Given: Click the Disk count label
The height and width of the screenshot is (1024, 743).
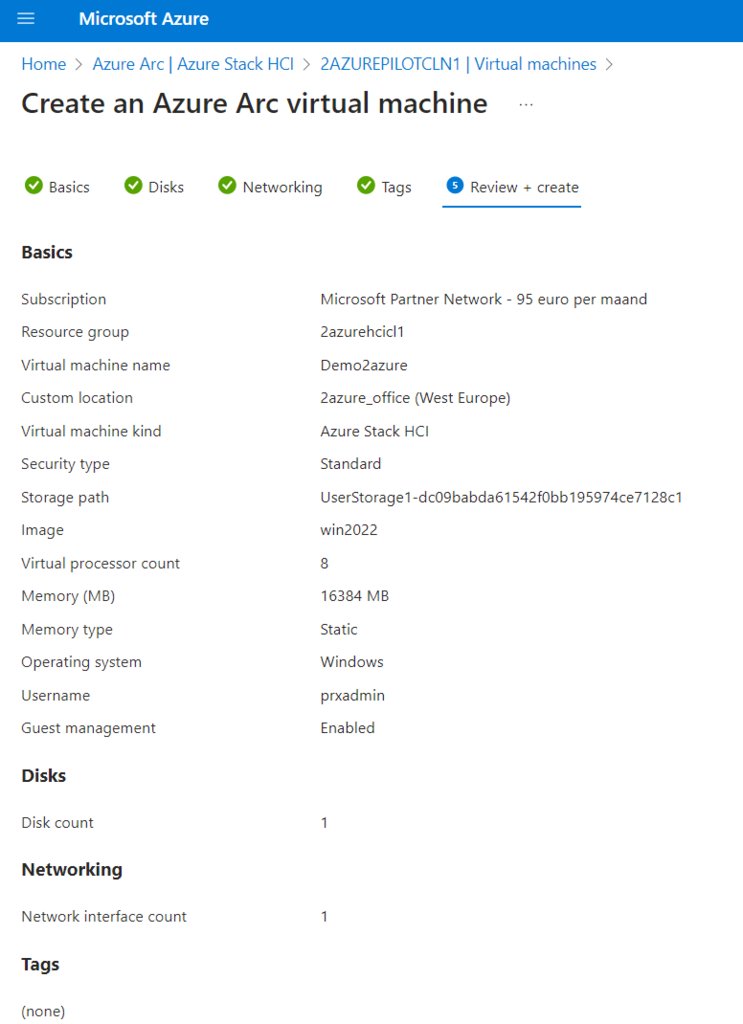Looking at the screenshot, I should (x=57, y=823).
